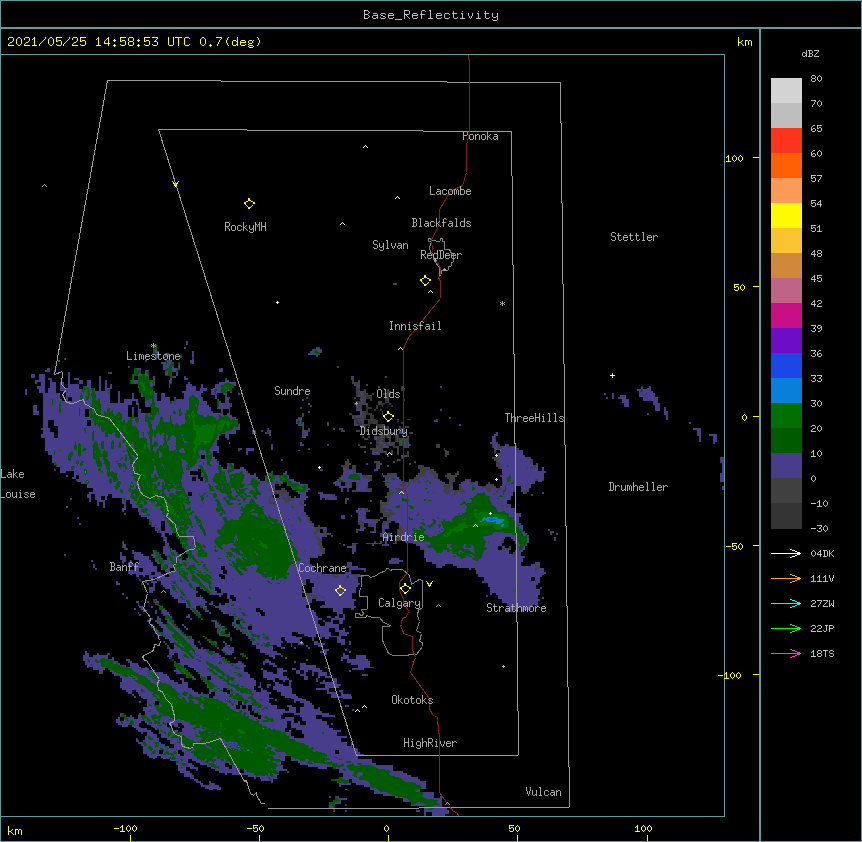Click the orange 111V arrow in legend
The width and height of the screenshot is (862, 842).
[x=786, y=578]
